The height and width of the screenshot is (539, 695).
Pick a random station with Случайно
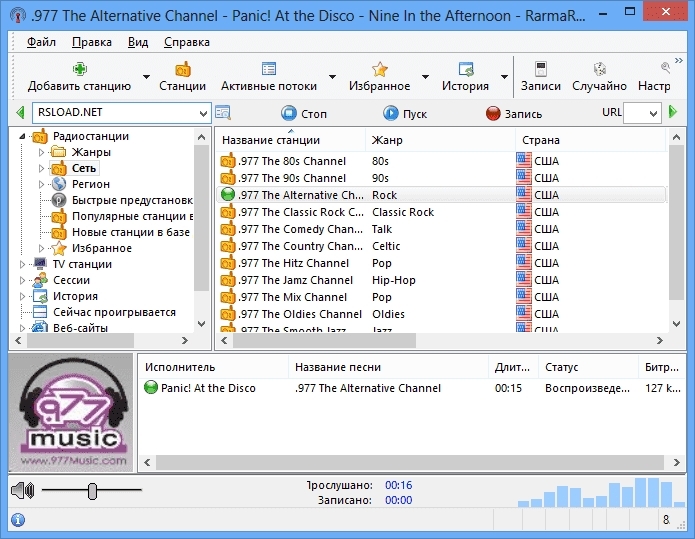(599, 76)
